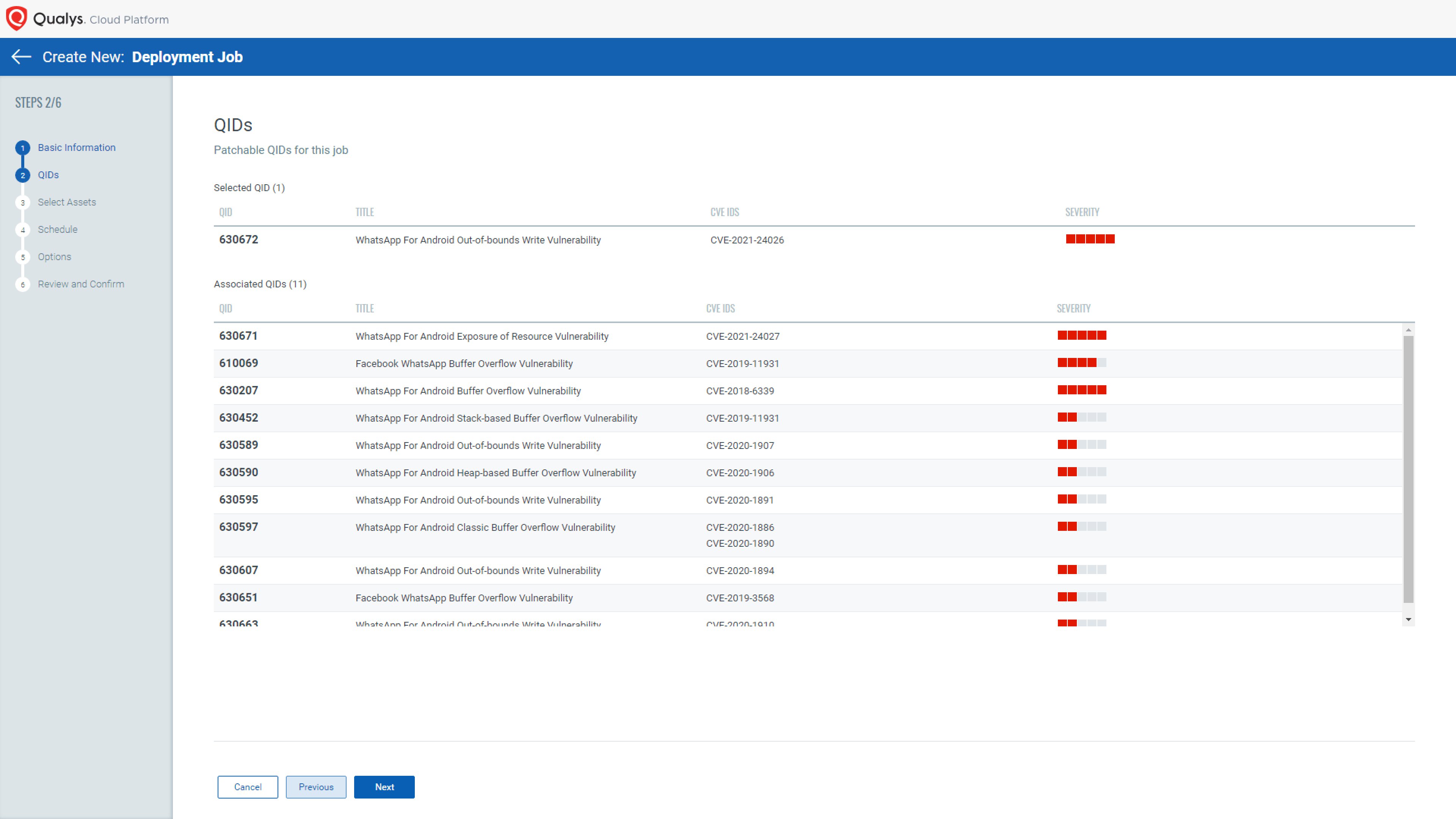Click step 4 circle for Schedule
The width and height of the screenshot is (1456, 819).
[23, 230]
